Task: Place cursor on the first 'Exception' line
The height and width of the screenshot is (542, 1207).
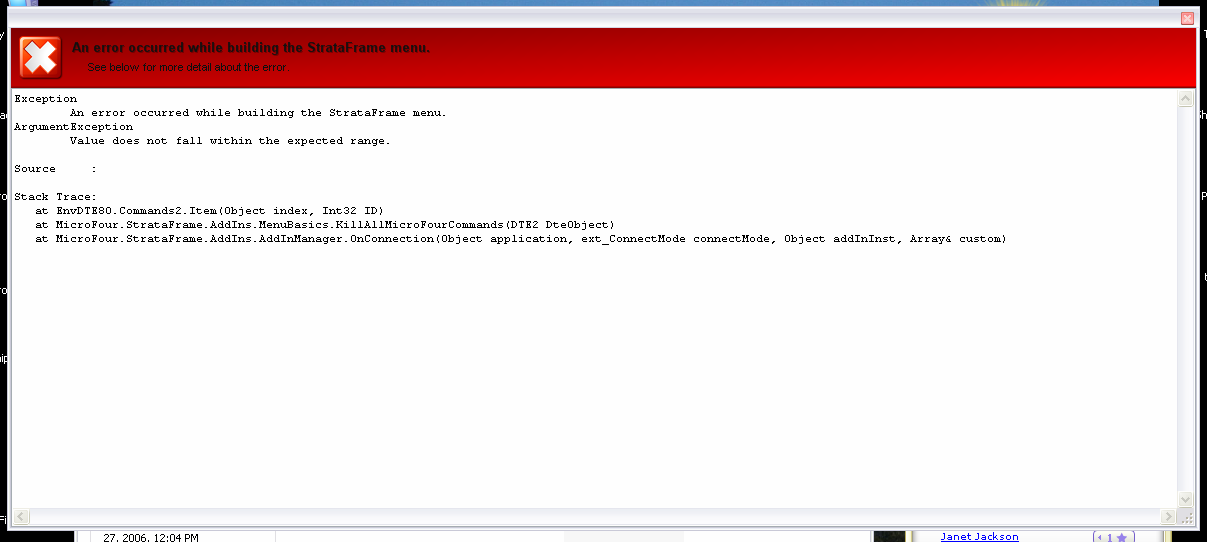Action: (x=46, y=99)
